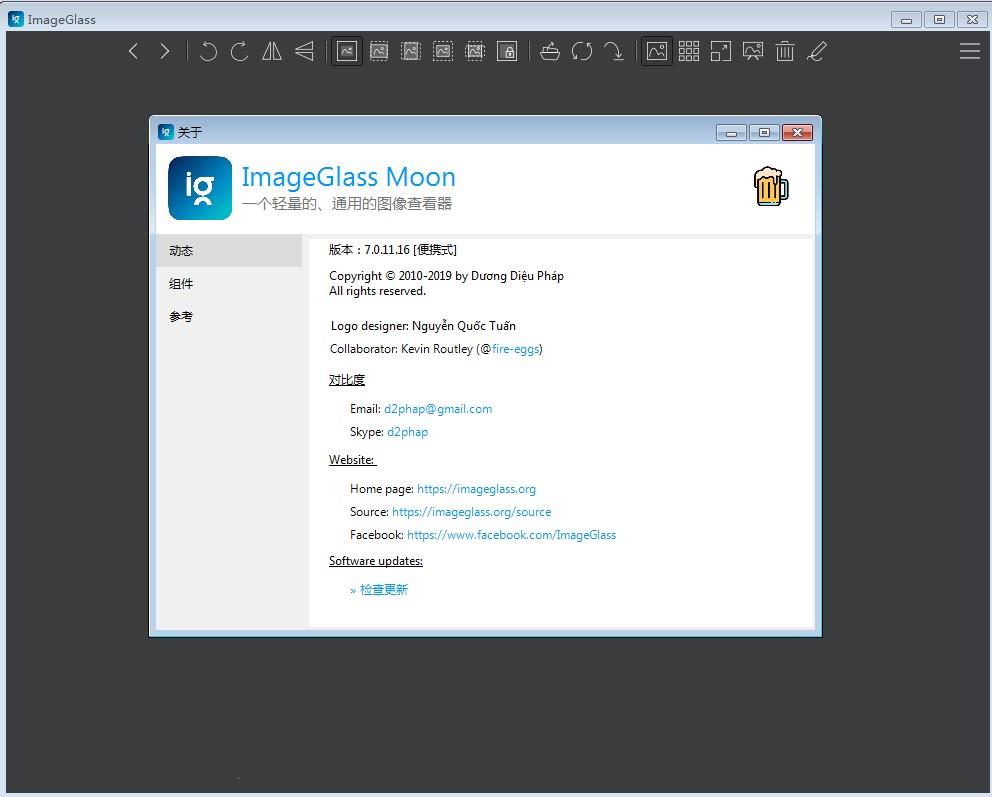This screenshot has height=797, width=992.
Task: Start slideshow icon
Action: click(x=753, y=51)
